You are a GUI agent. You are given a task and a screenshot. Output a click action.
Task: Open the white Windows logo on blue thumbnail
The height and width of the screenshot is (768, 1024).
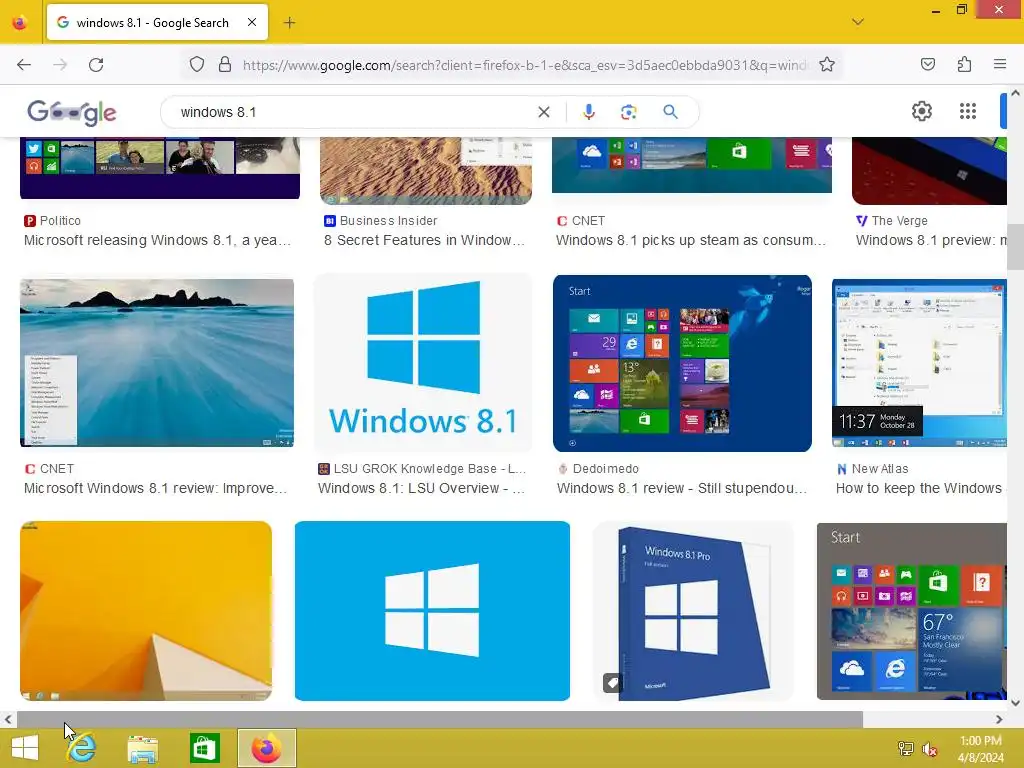[x=432, y=611]
